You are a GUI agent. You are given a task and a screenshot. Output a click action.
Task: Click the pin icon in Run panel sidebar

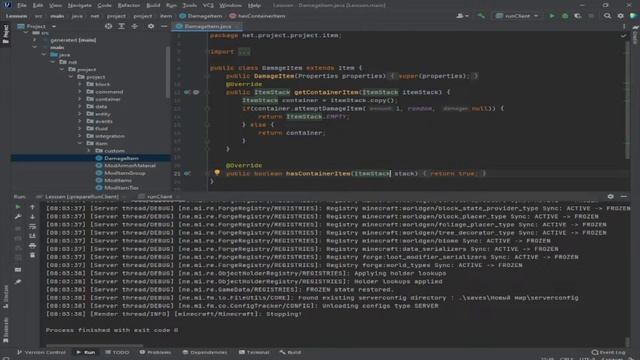[18, 282]
